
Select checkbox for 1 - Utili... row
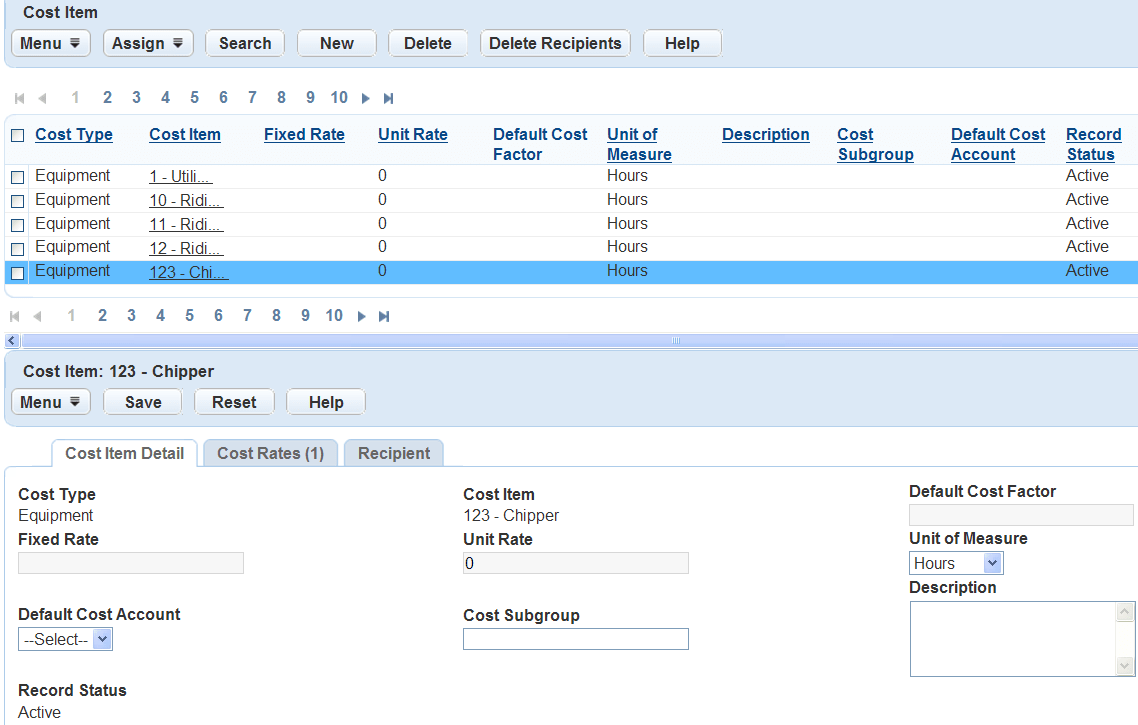17,177
